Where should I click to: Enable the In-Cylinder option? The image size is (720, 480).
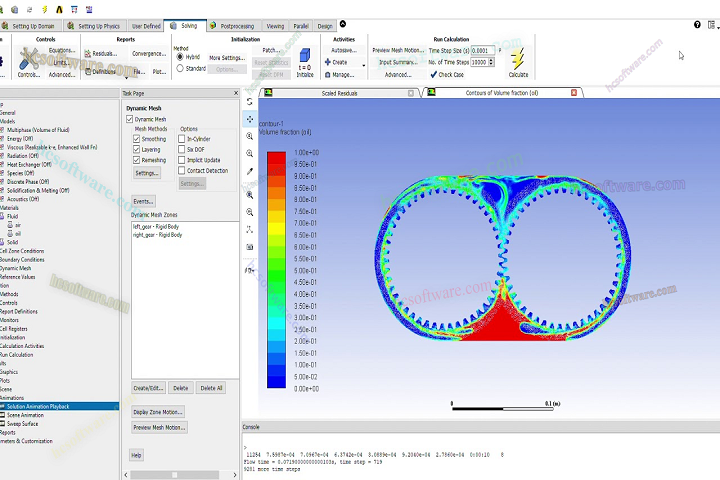click(x=181, y=139)
